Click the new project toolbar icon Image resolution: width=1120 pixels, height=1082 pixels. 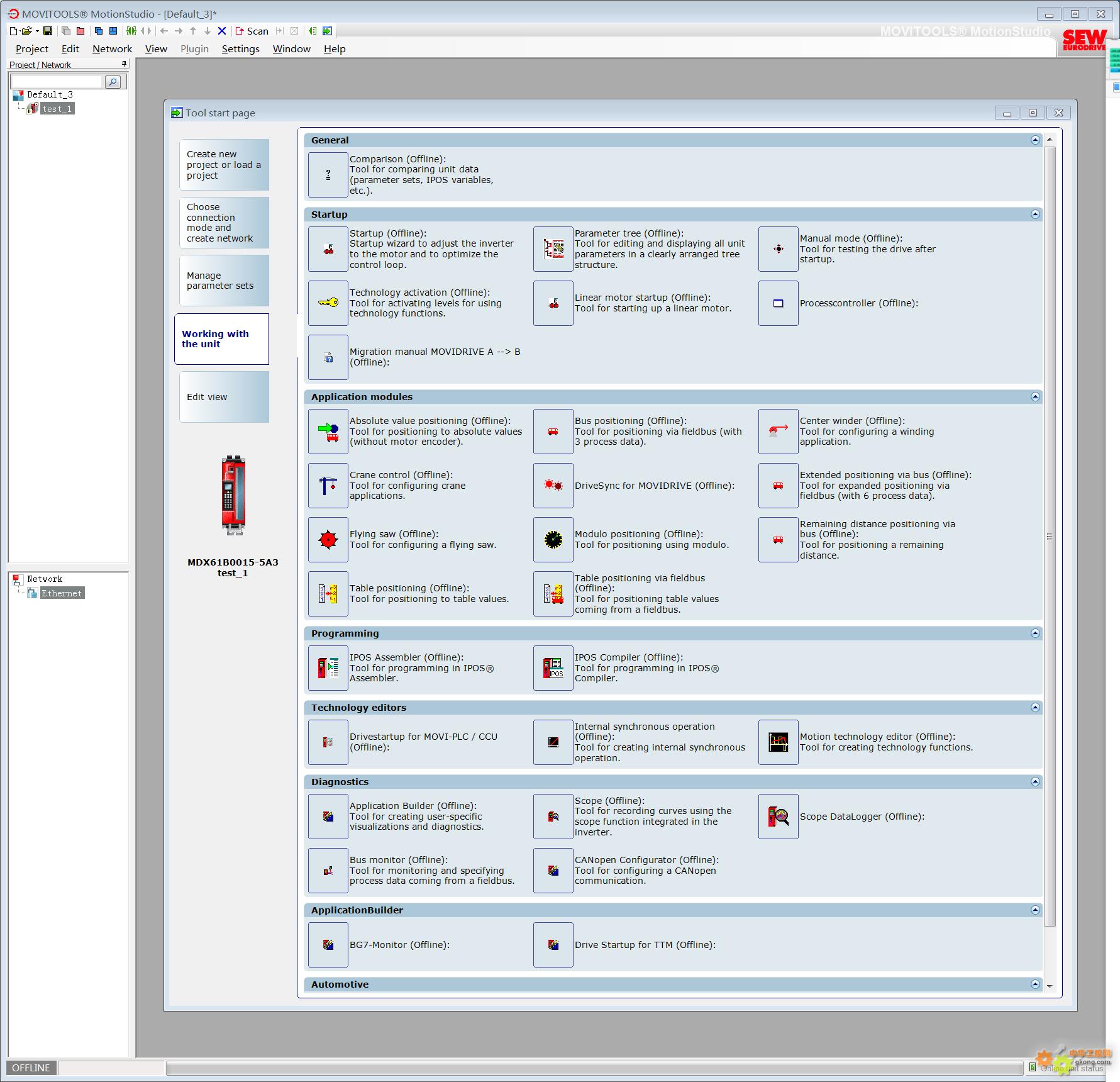pyautogui.click(x=13, y=31)
